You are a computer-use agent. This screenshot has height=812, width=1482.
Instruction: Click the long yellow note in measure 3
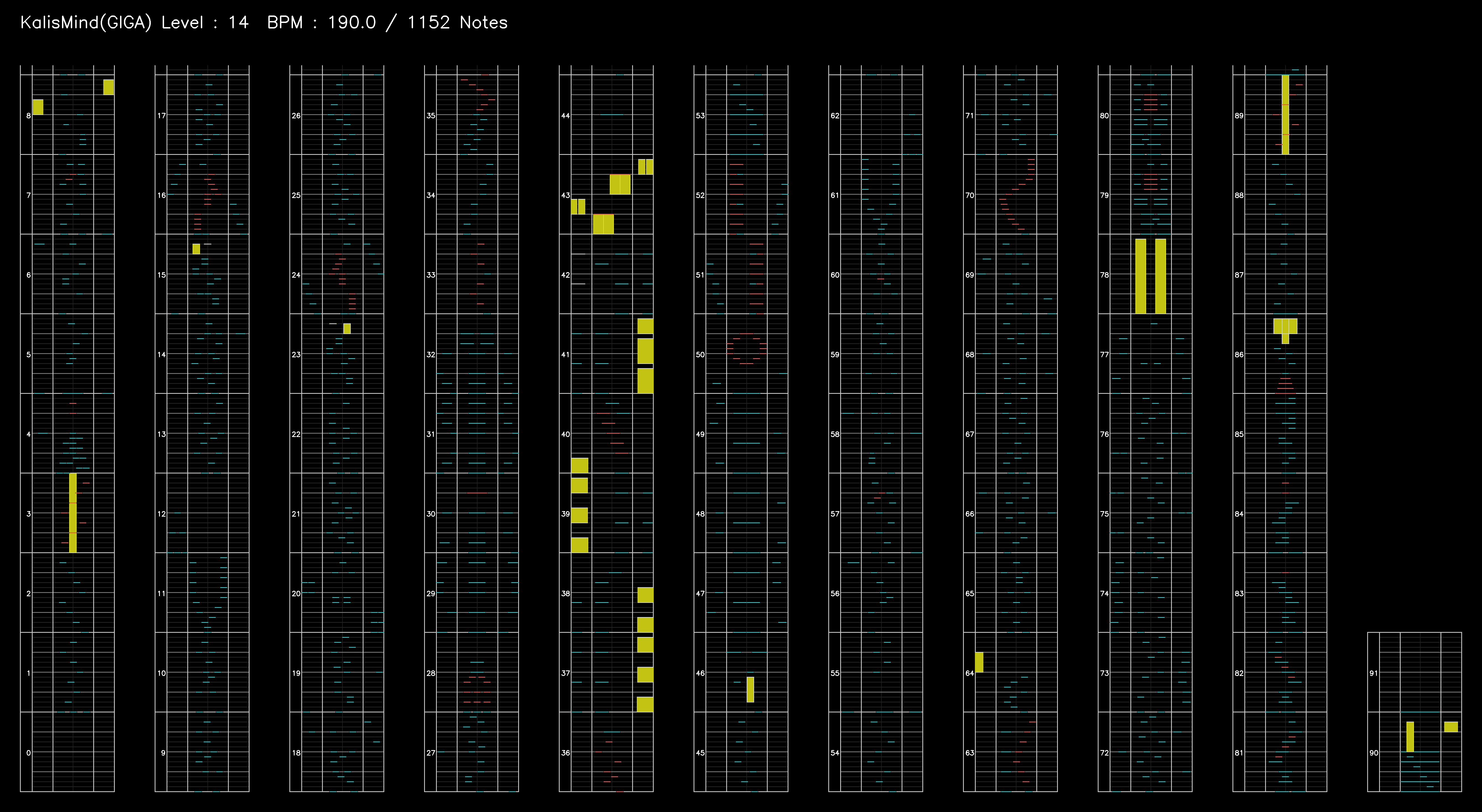click(x=72, y=513)
